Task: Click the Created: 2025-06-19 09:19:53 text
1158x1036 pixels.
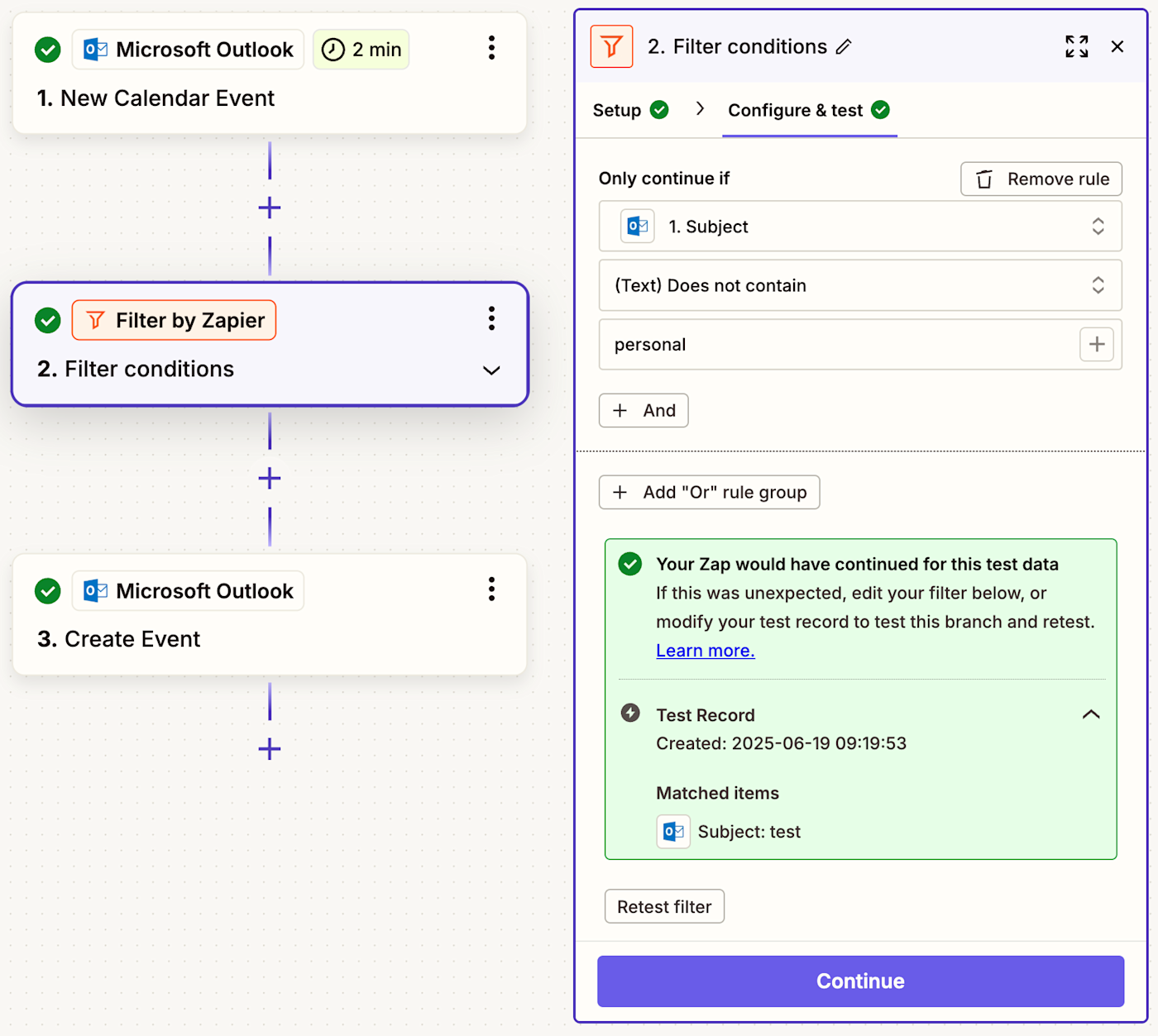Action: click(x=781, y=743)
